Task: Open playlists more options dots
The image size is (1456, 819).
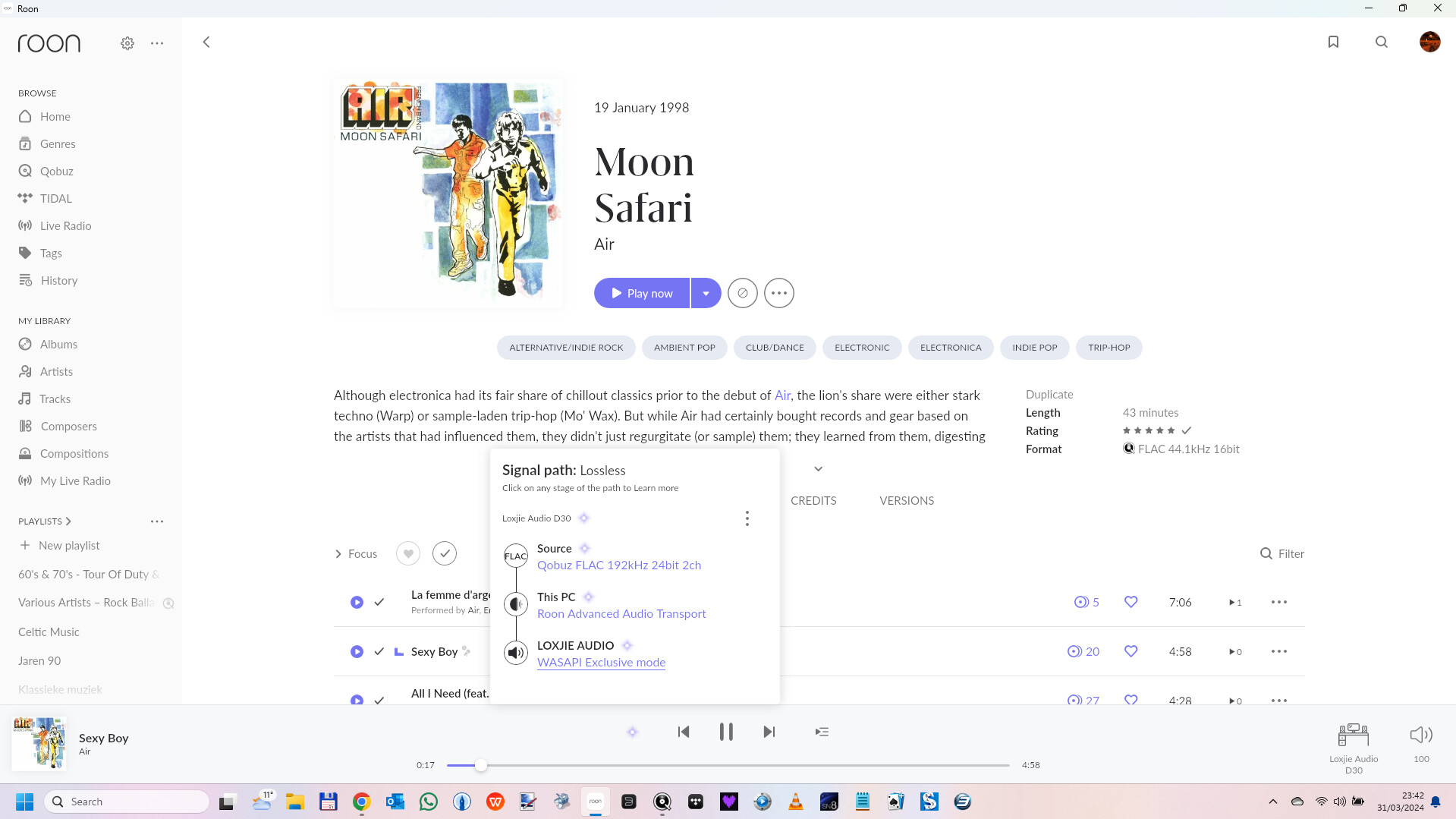Action: tap(157, 521)
